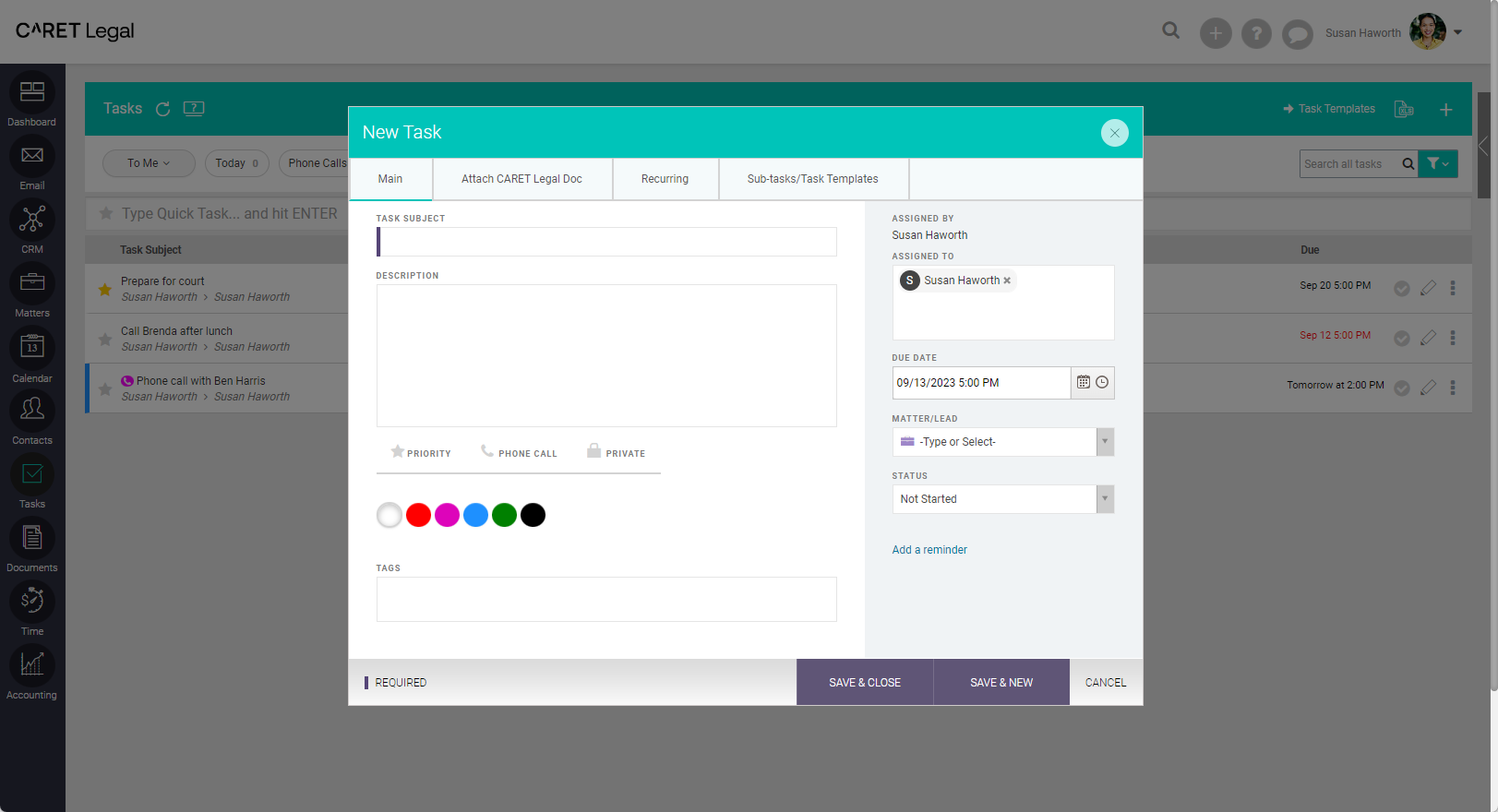This screenshot has width=1498, height=812.
Task: Click the Add a reminder link
Action: tap(929, 550)
